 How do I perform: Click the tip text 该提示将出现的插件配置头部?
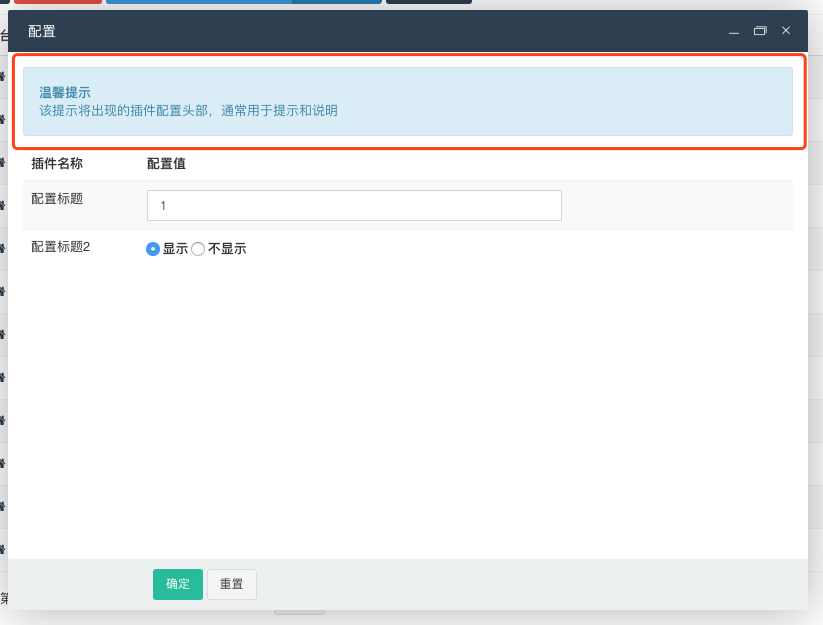coord(123,111)
